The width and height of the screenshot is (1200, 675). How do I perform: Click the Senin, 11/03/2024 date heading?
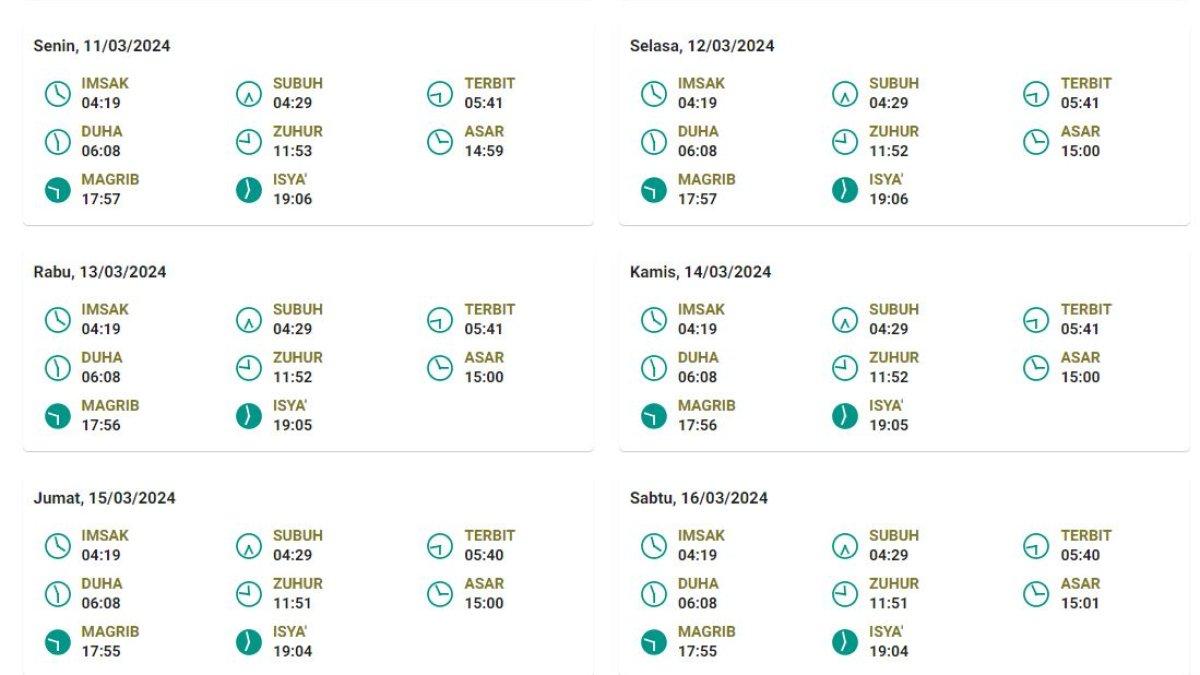point(101,46)
